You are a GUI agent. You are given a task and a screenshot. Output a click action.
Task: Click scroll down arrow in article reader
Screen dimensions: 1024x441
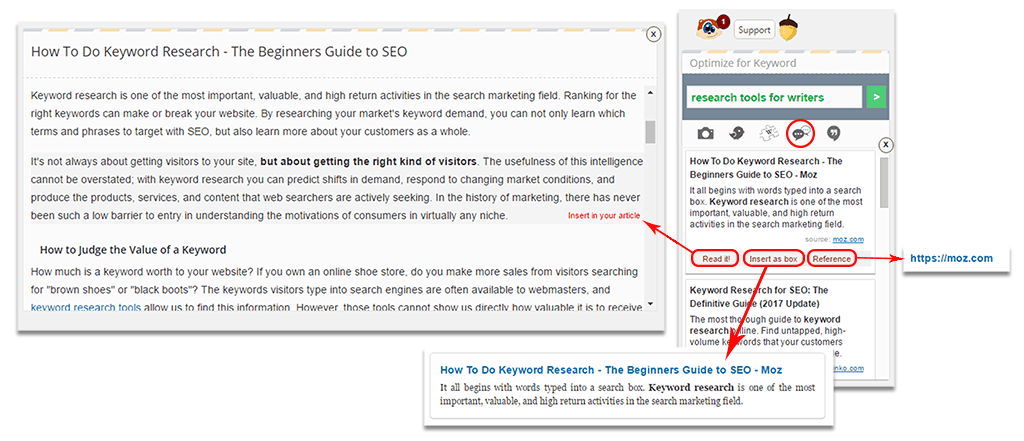650,304
